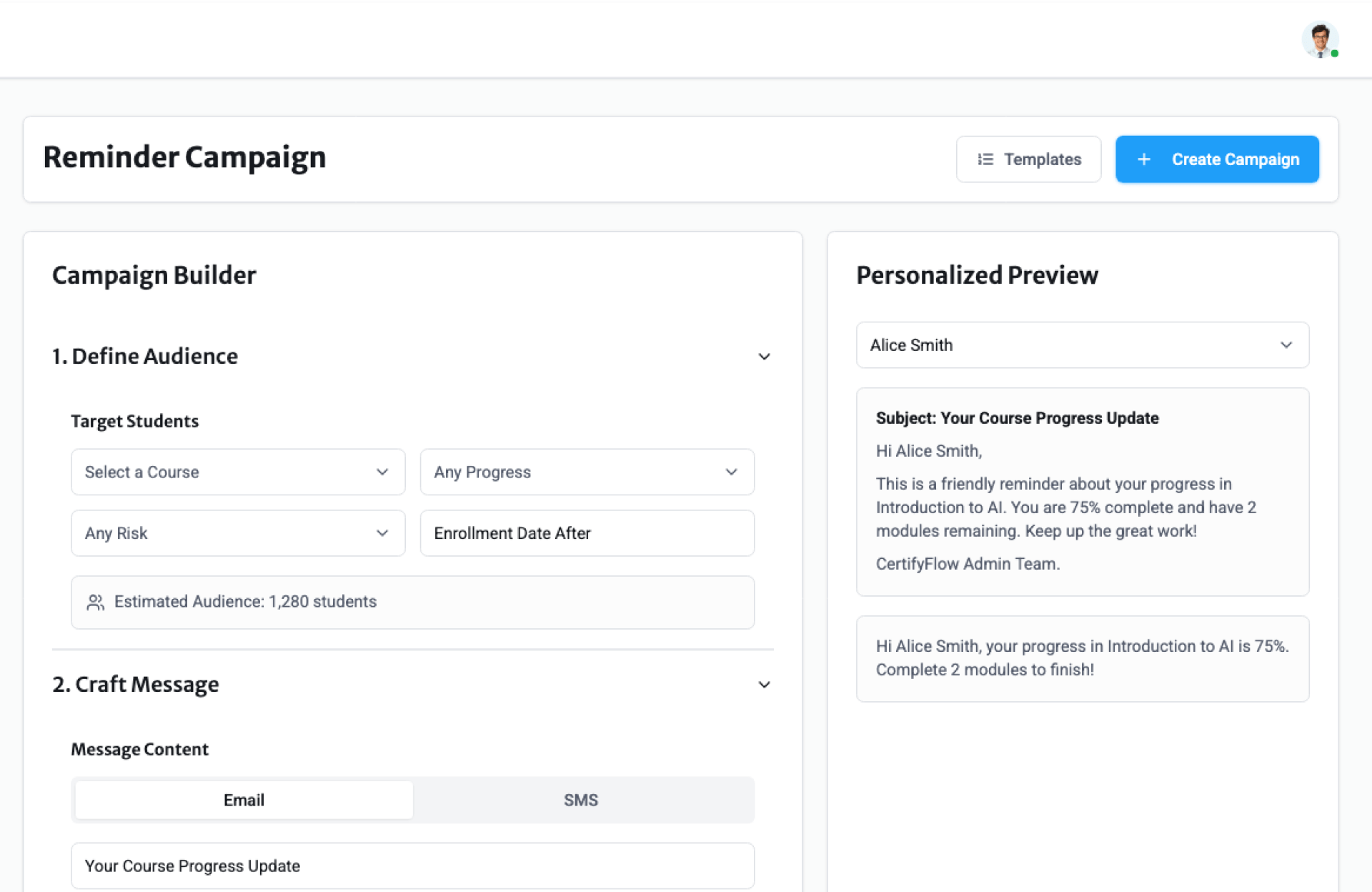Open the Select a Course dropdown
The width and height of the screenshot is (1372, 892).
pos(238,472)
